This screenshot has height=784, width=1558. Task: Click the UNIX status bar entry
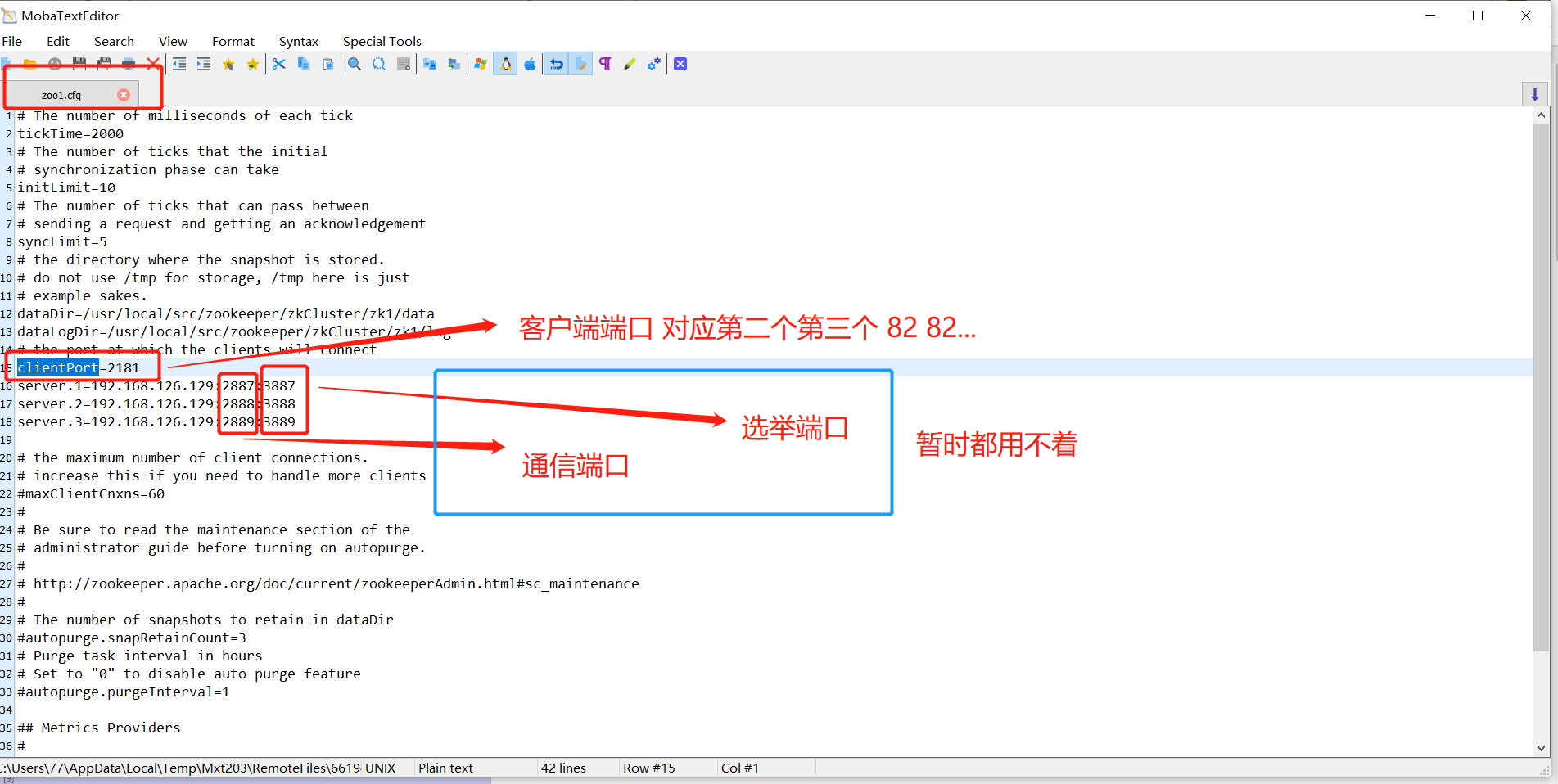tap(381, 768)
